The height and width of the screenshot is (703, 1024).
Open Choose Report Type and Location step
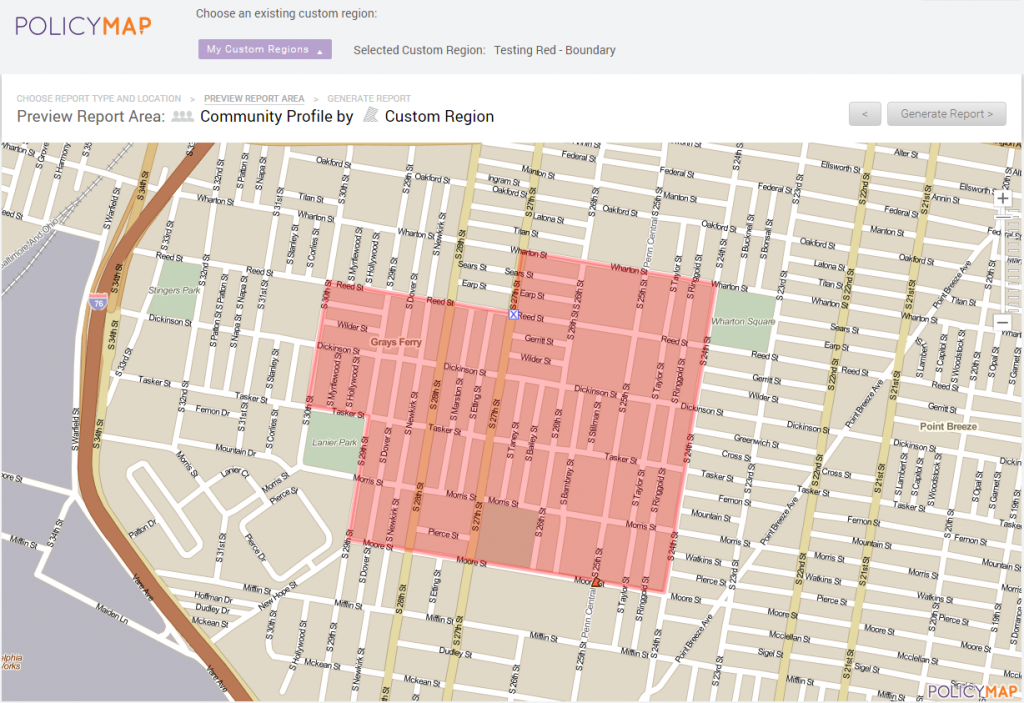99,99
